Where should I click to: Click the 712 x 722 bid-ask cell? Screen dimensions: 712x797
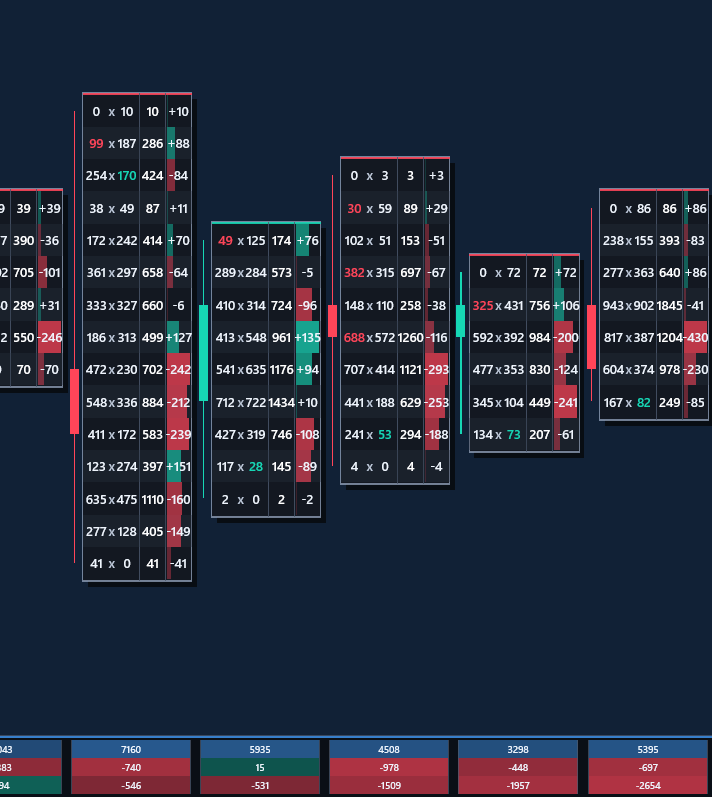click(240, 402)
